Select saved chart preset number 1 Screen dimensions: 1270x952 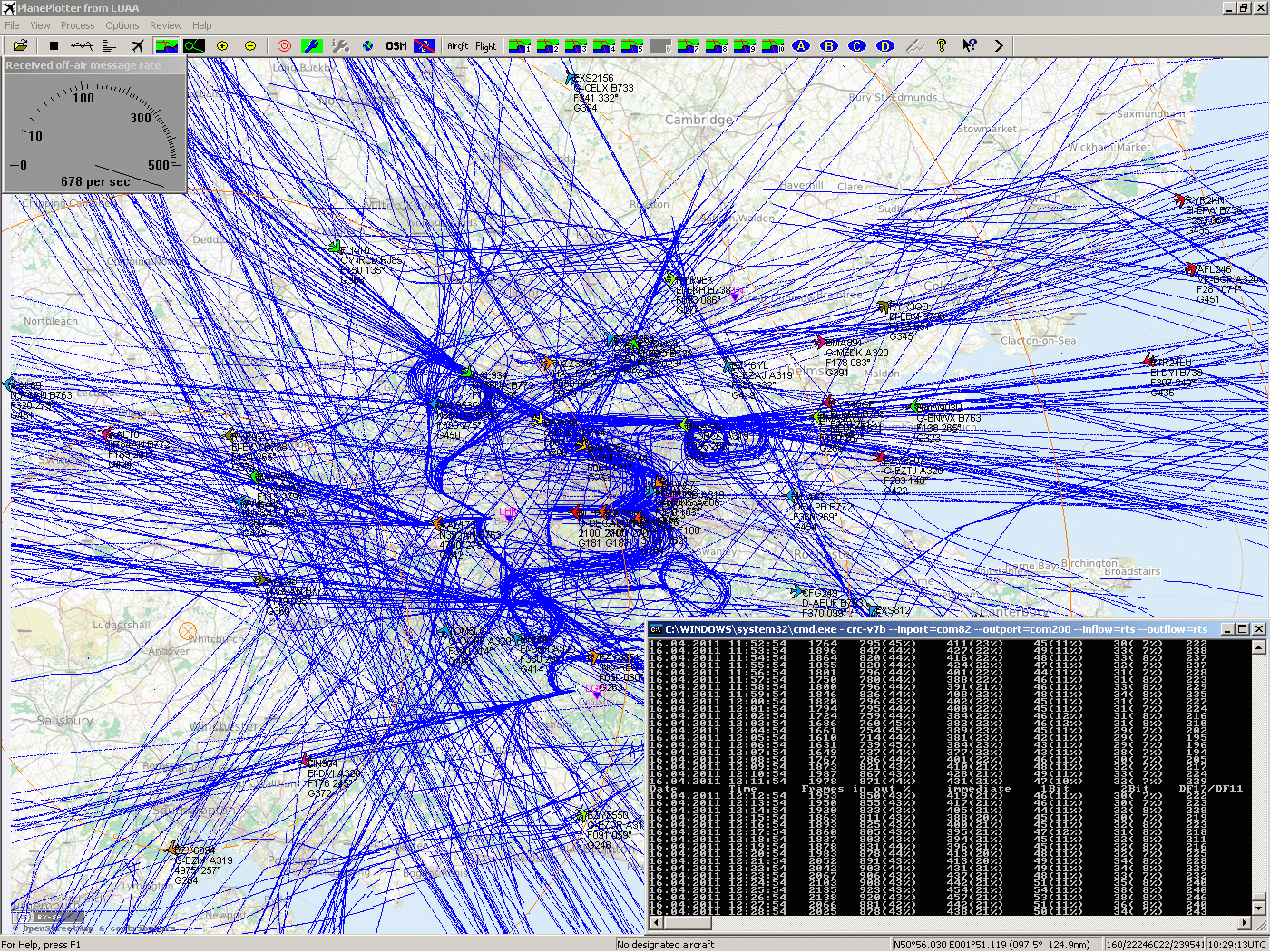520,45
